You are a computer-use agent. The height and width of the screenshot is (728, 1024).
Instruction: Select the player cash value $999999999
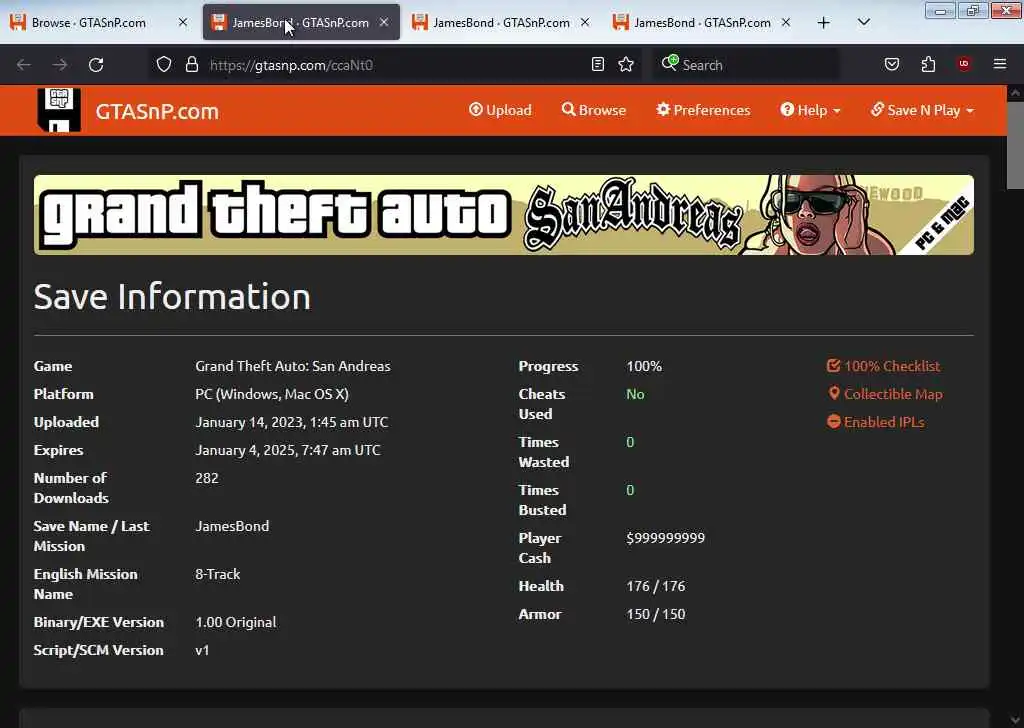tap(665, 538)
